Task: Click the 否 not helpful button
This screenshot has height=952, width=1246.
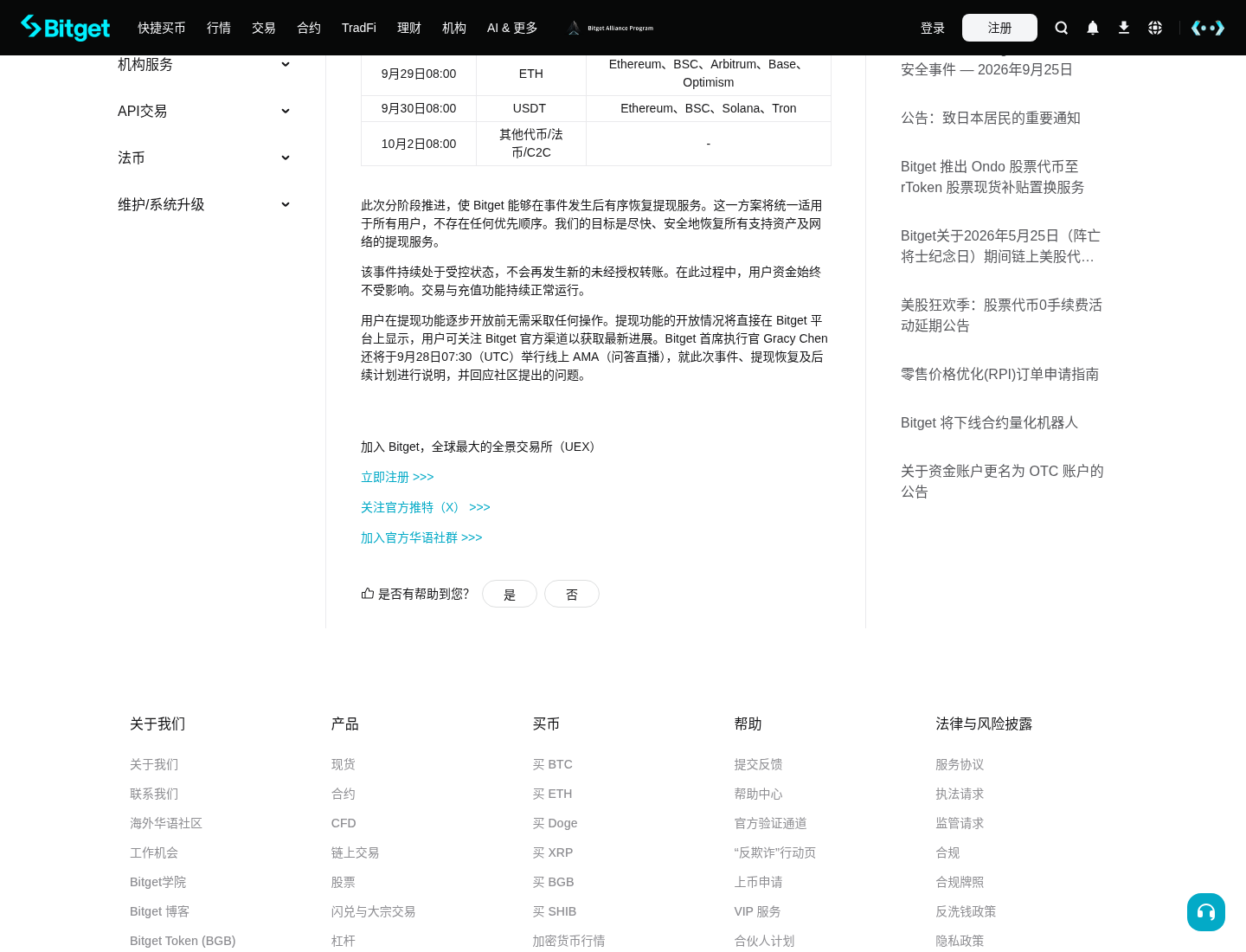Action: click(572, 594)
